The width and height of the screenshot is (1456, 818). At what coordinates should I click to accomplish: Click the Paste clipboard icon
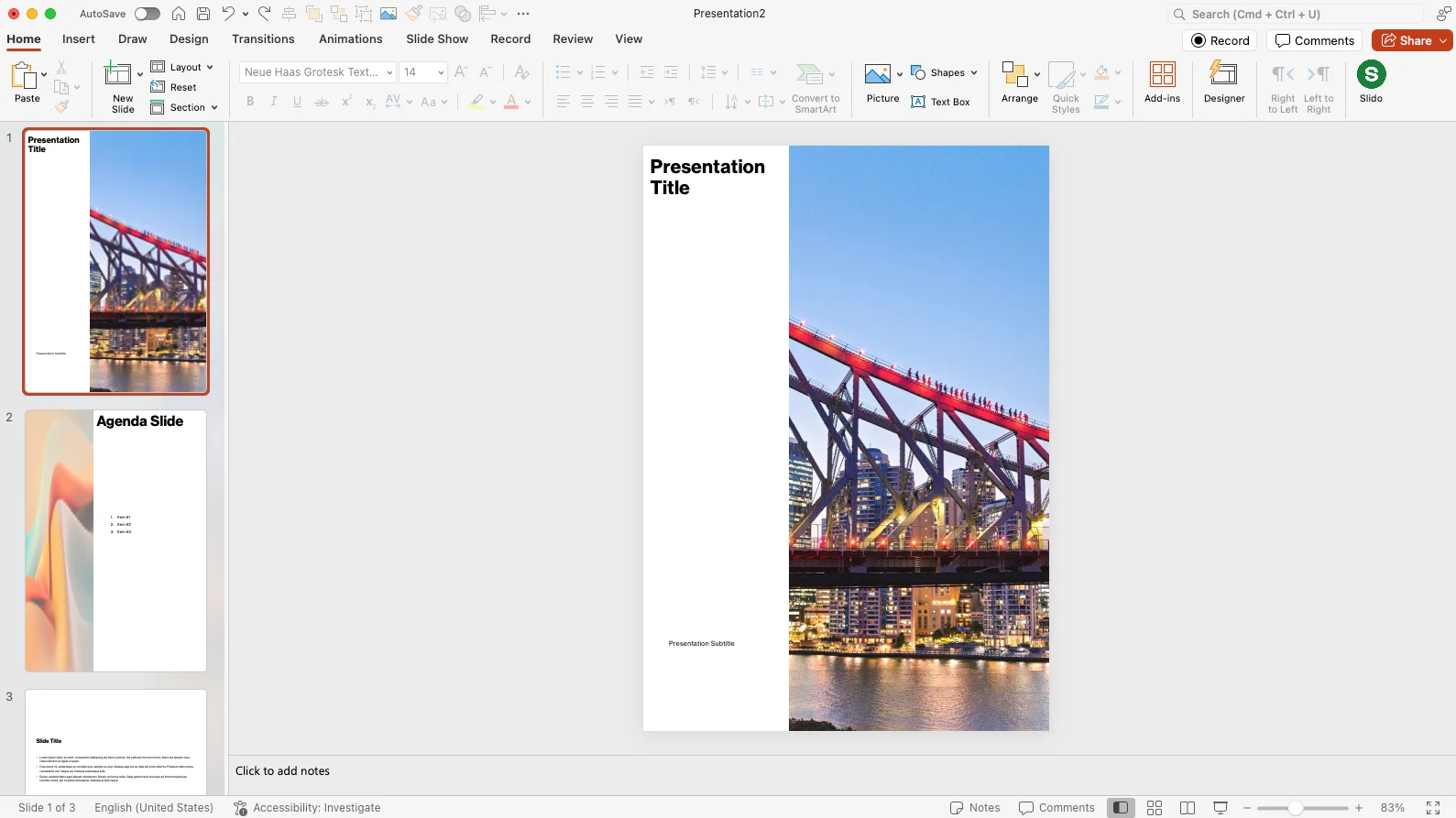[x=23, y=75]
